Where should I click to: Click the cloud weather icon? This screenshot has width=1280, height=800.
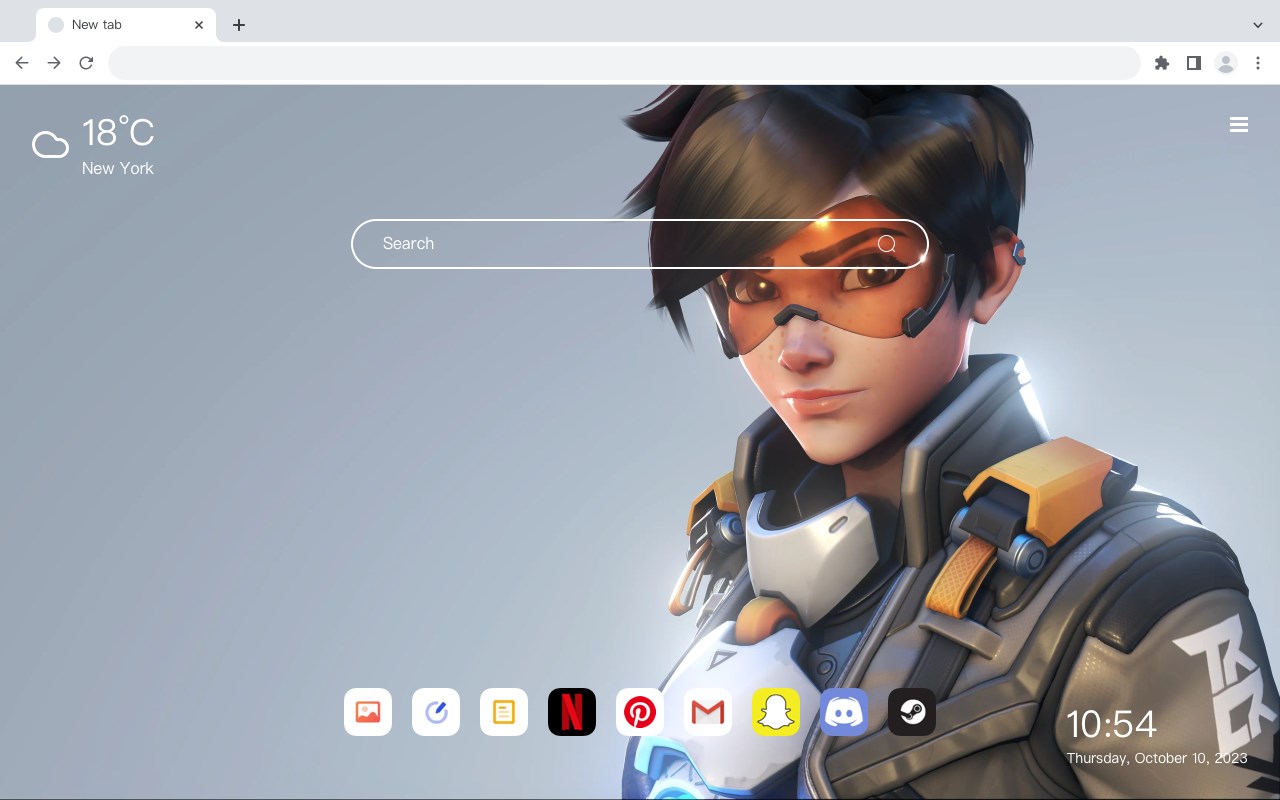50,145
